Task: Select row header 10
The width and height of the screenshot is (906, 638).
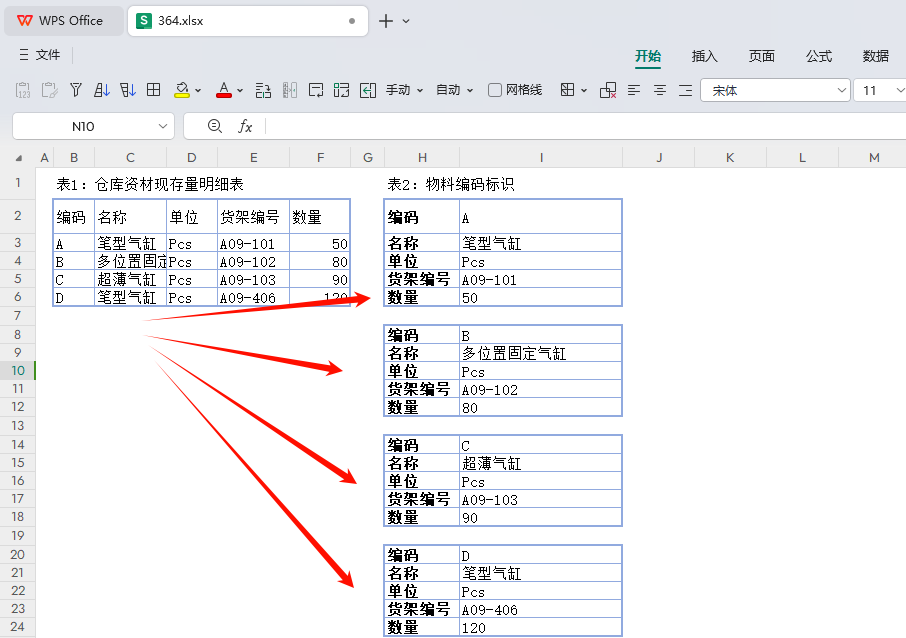Action: coord(18,370)
